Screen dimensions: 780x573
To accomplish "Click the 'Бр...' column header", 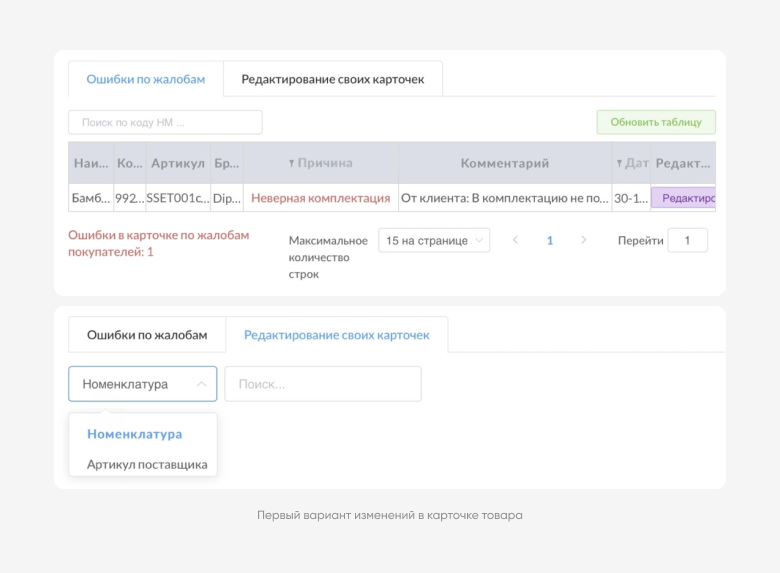I will point(227,163).
